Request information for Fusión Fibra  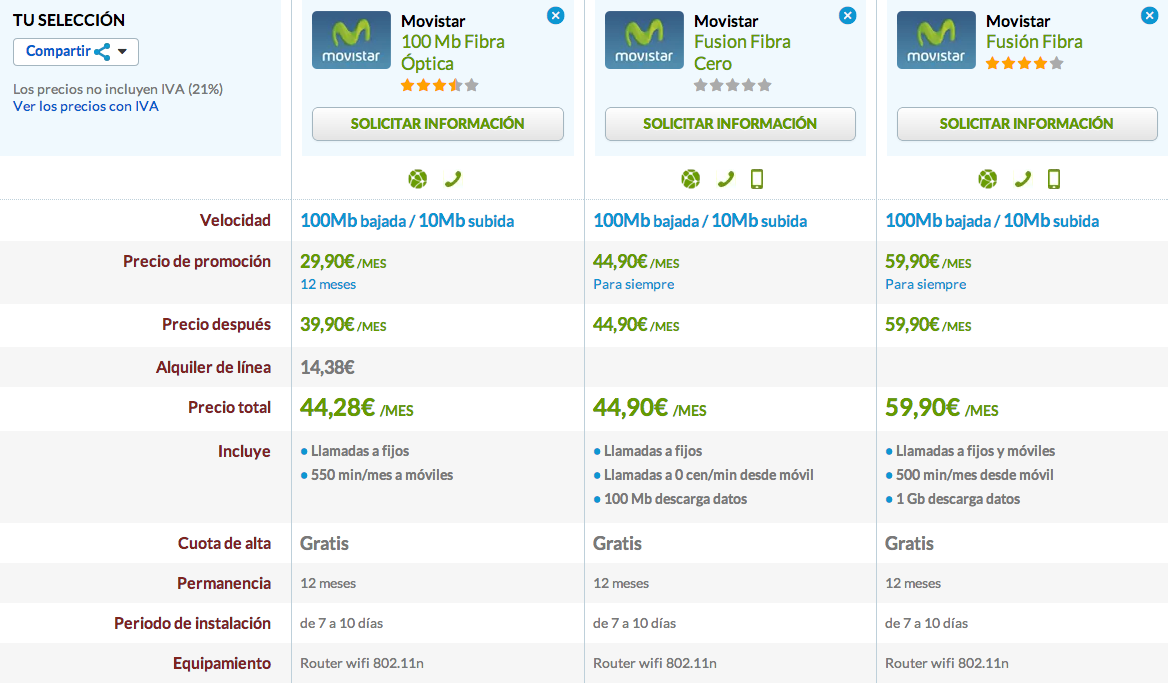[1027, 124]
